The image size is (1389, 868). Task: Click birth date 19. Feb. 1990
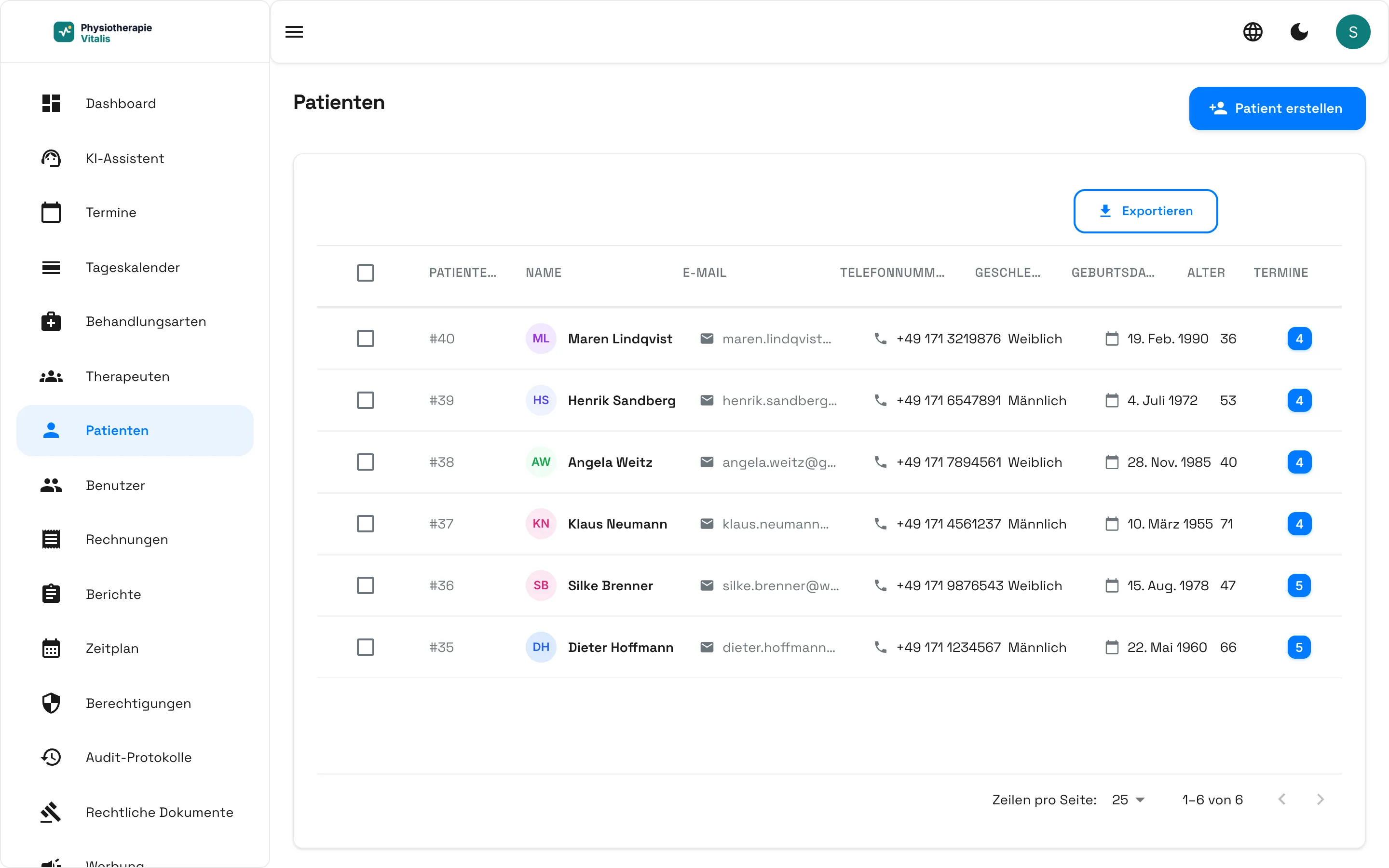tap(1168, 339)
